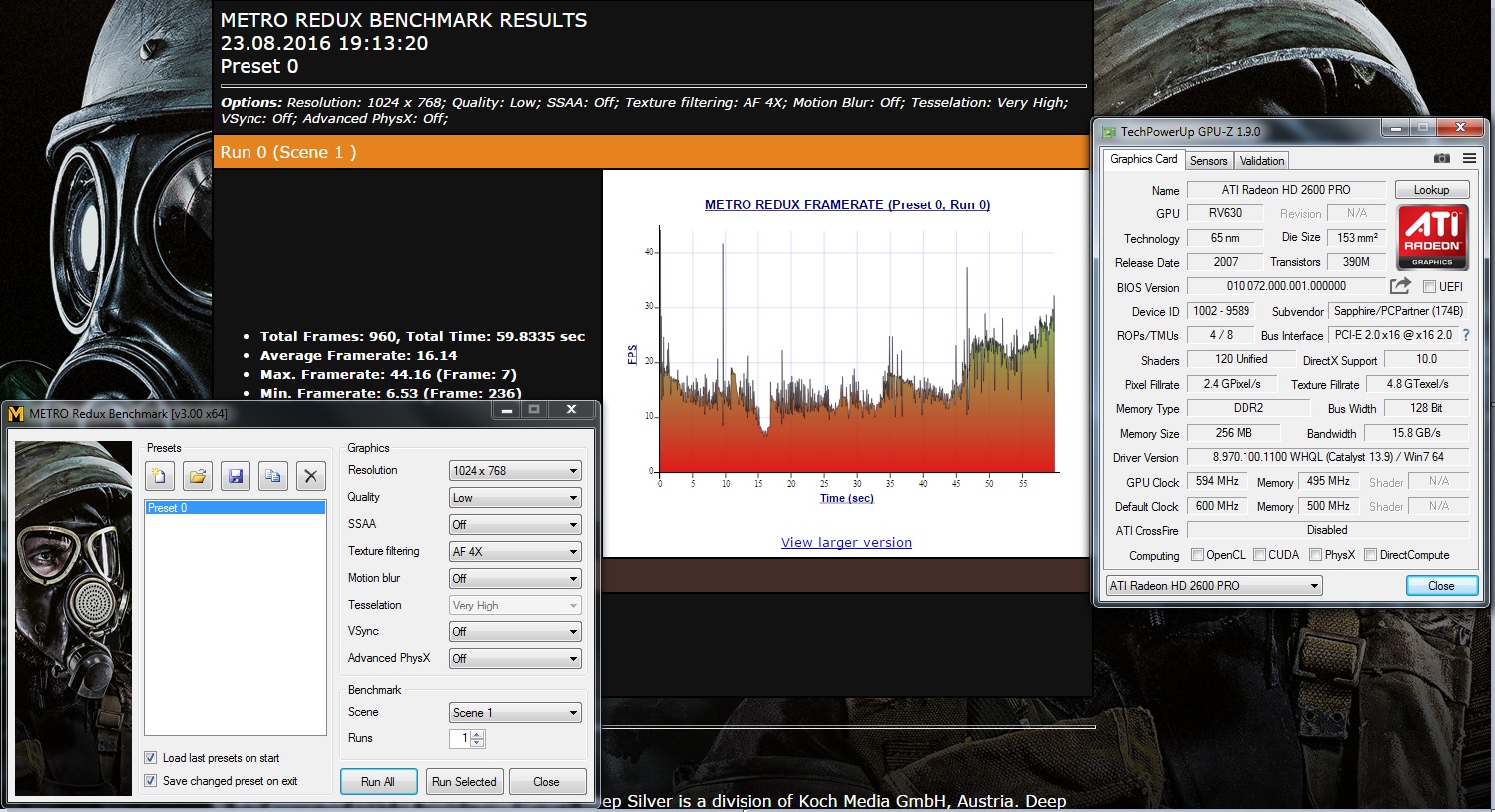Open the Quality dropdown set to Low

515,498
